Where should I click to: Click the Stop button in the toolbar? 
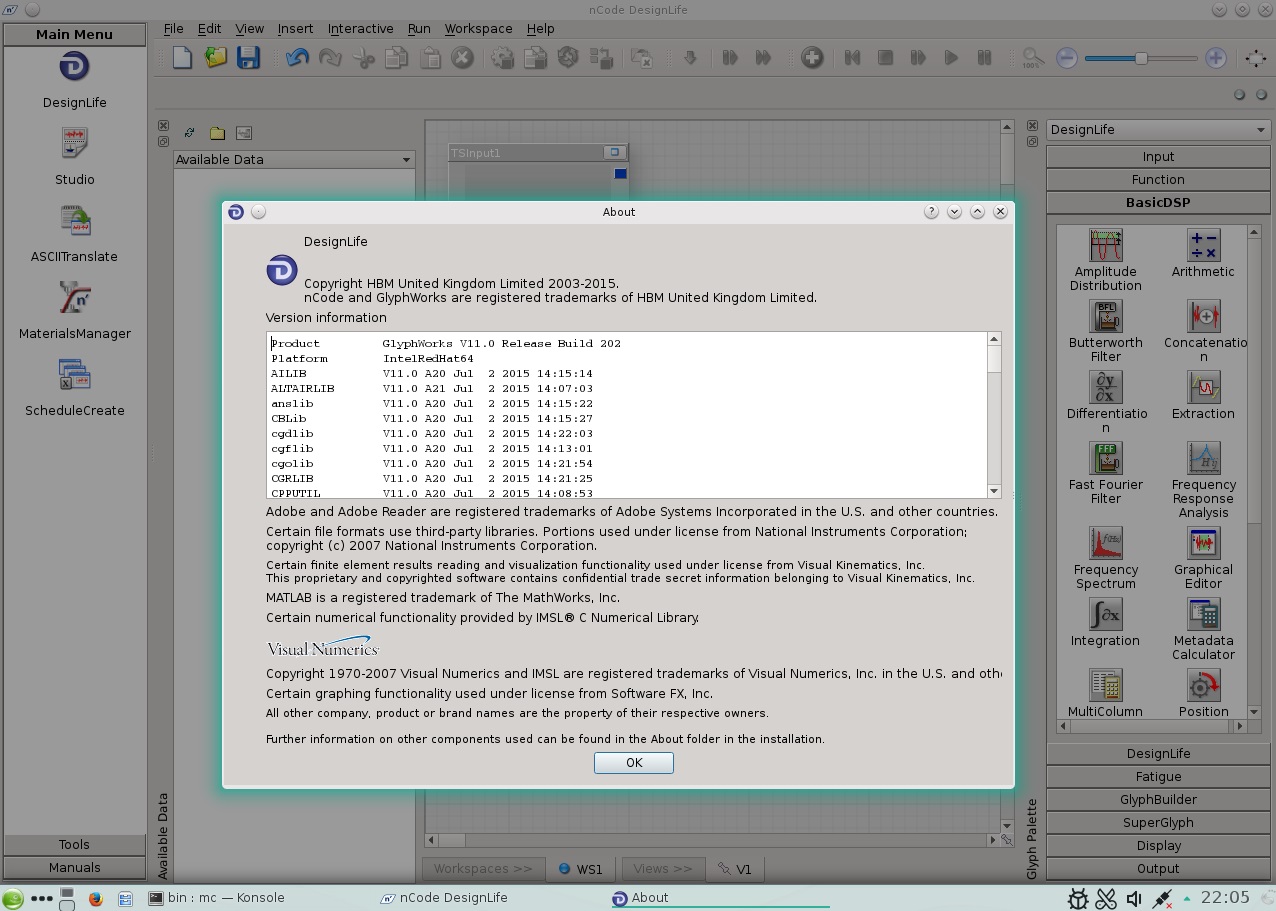coord(885,58)
